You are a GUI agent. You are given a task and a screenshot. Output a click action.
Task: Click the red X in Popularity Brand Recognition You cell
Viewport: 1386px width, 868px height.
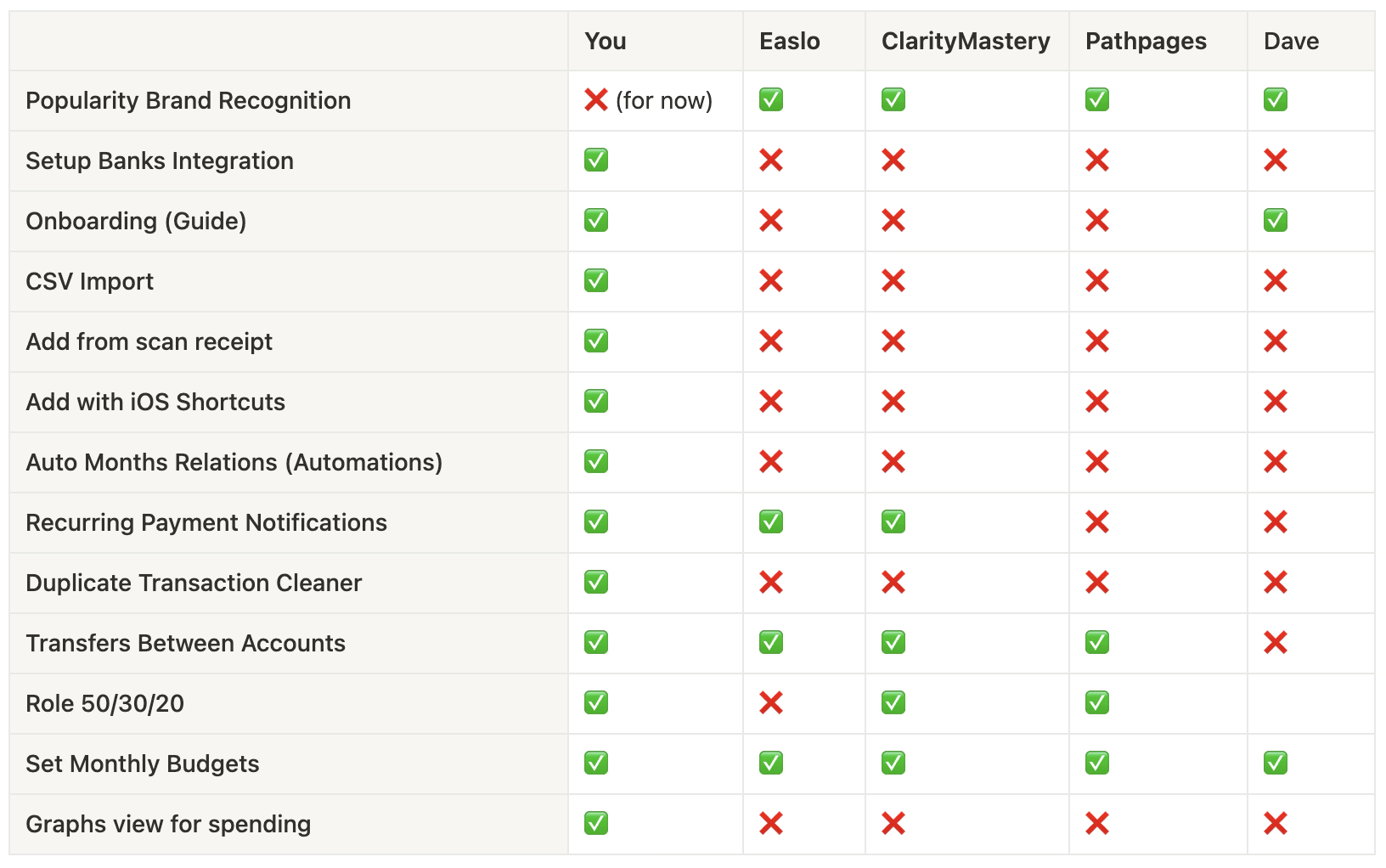tap(596, 100)
